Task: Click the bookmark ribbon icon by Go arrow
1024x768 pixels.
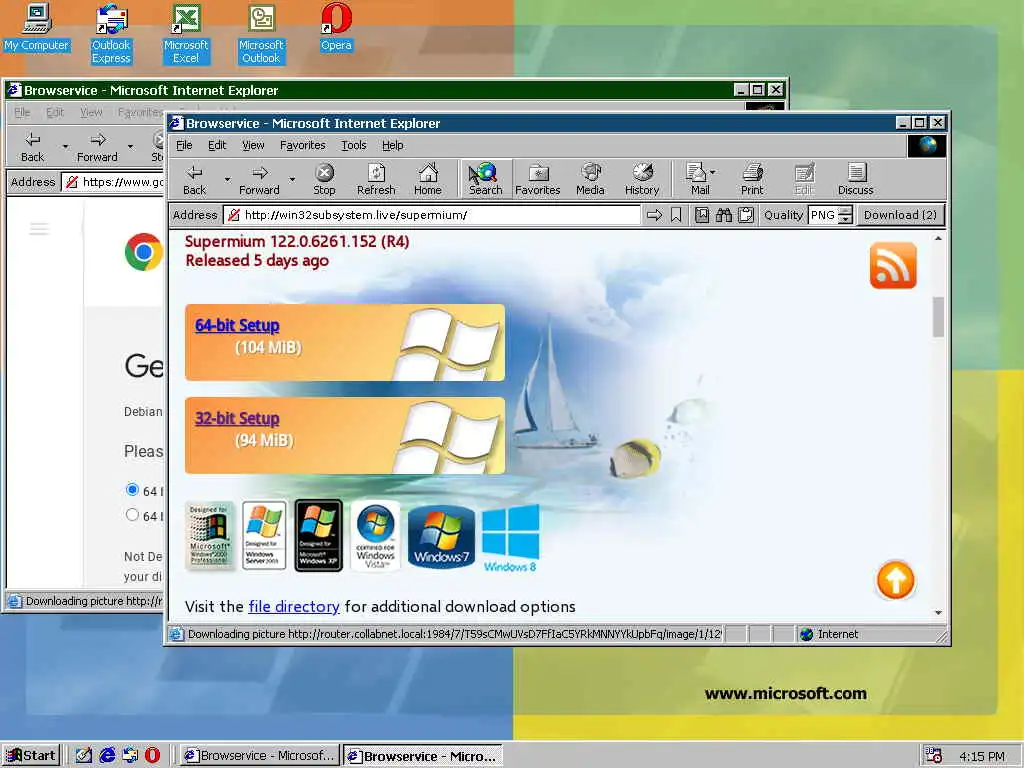Action: coord(676,215)
